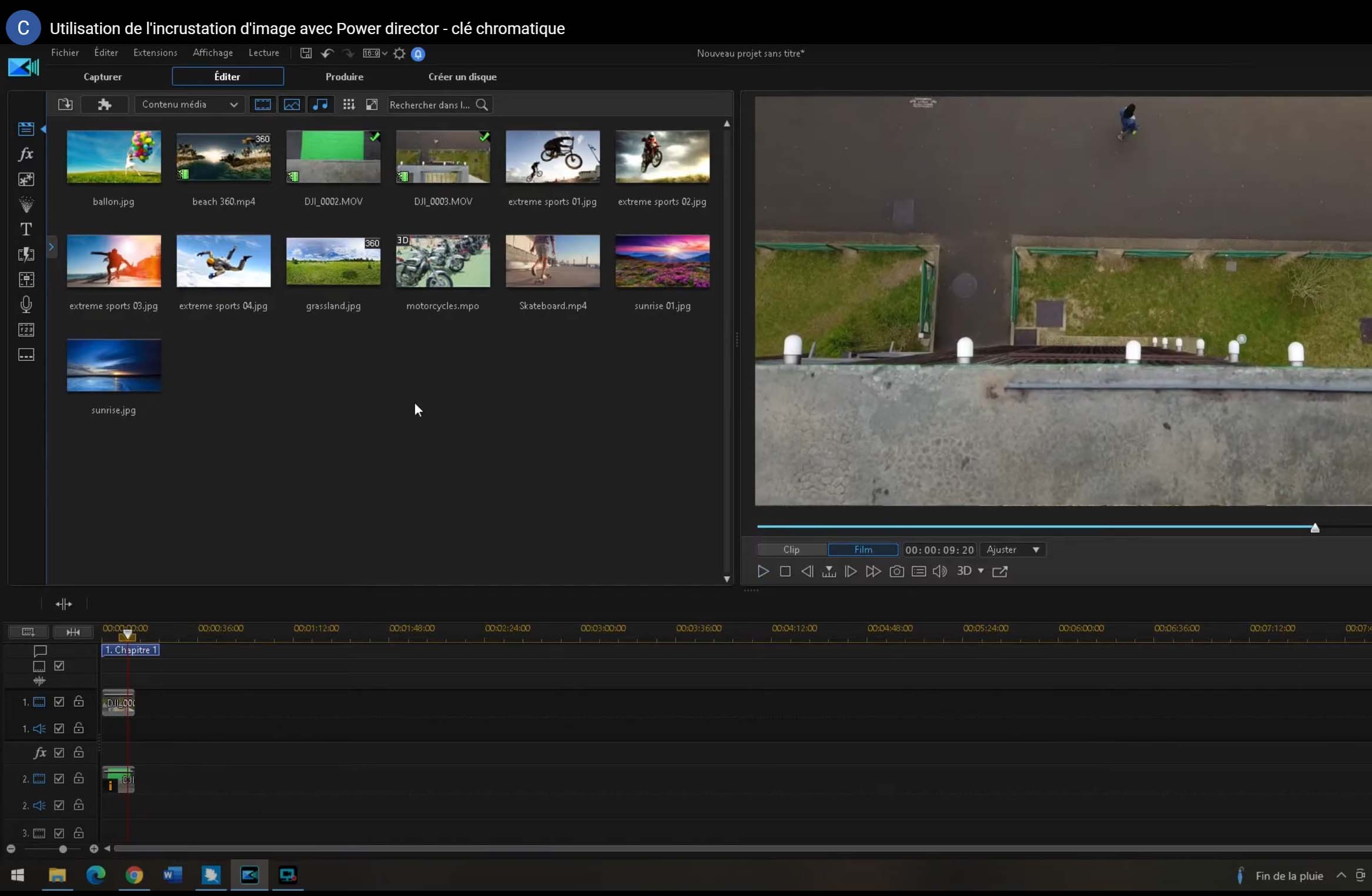
Task: Open the Contenu média dropdown
Action: (189, 105)
